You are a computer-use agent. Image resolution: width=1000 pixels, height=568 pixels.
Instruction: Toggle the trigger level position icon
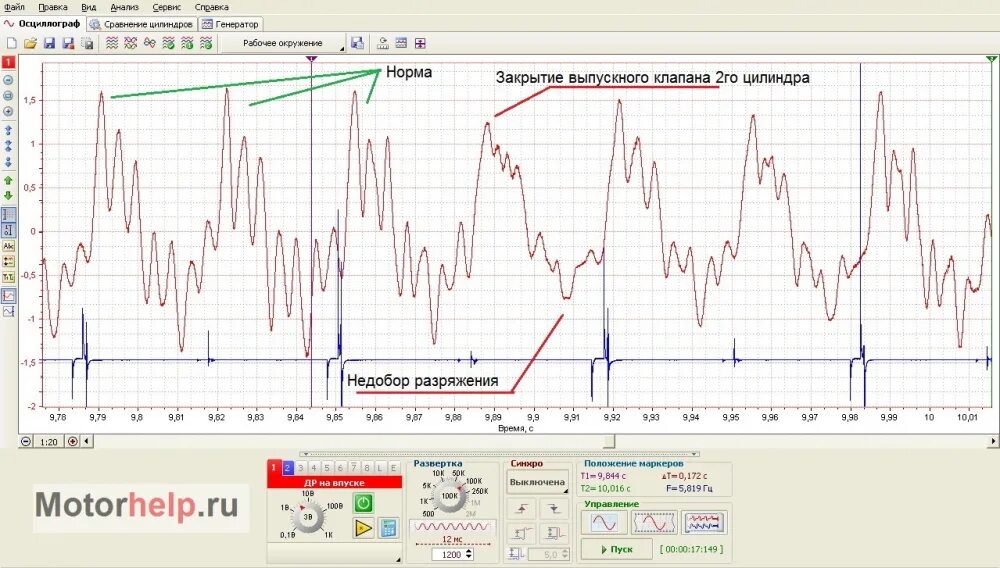[522, 534]
